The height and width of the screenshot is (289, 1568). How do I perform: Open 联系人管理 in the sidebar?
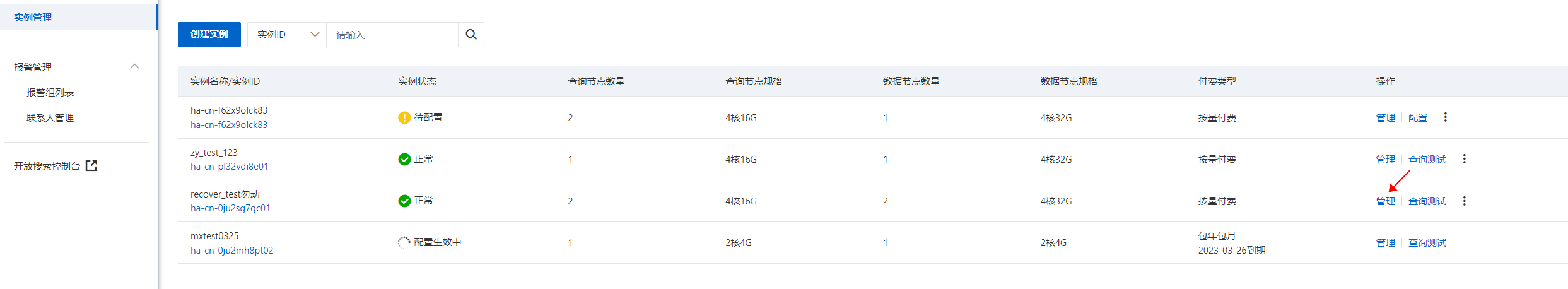click(x=50, y=118)
